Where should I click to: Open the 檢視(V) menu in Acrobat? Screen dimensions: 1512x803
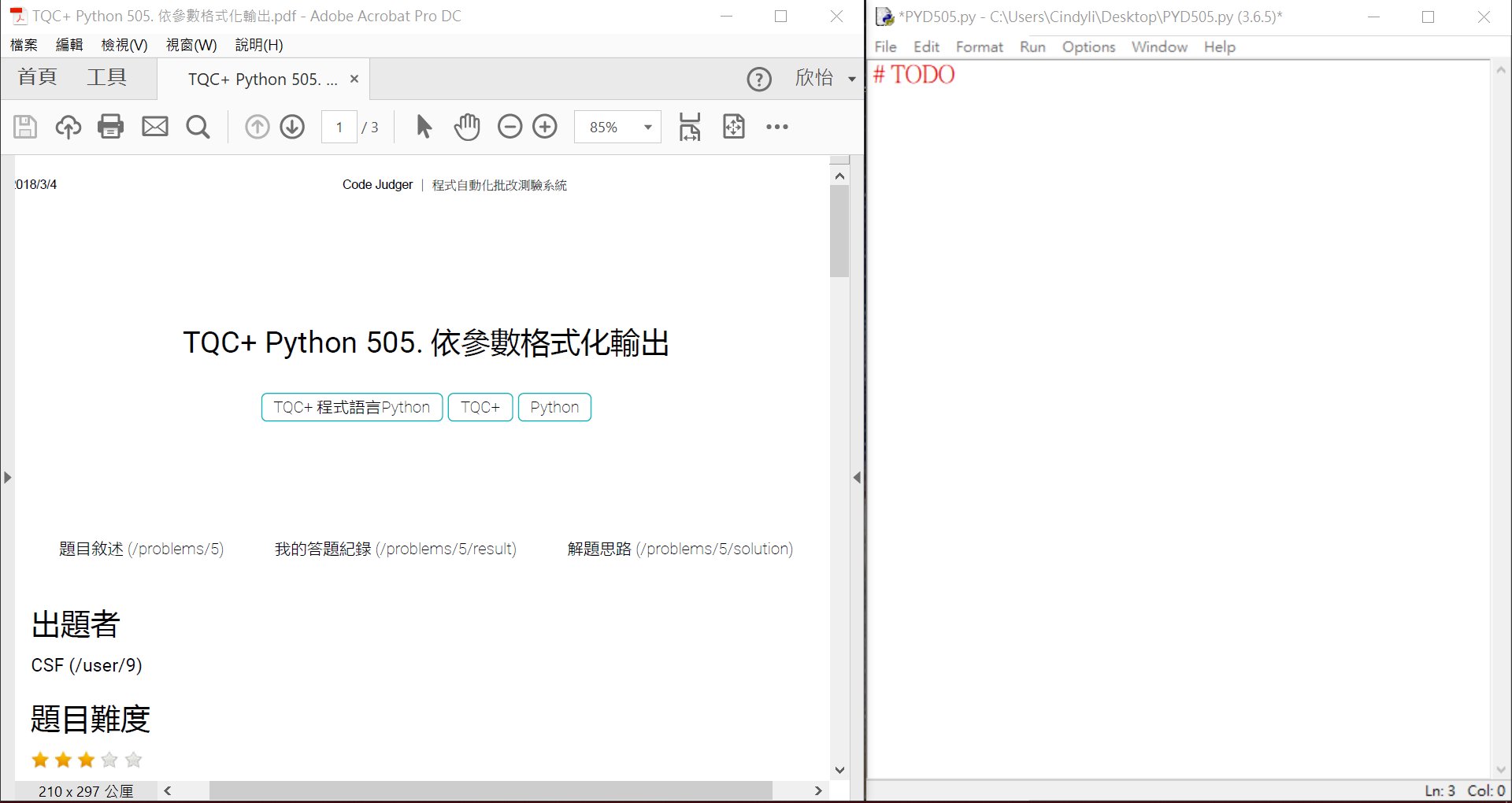124,45
